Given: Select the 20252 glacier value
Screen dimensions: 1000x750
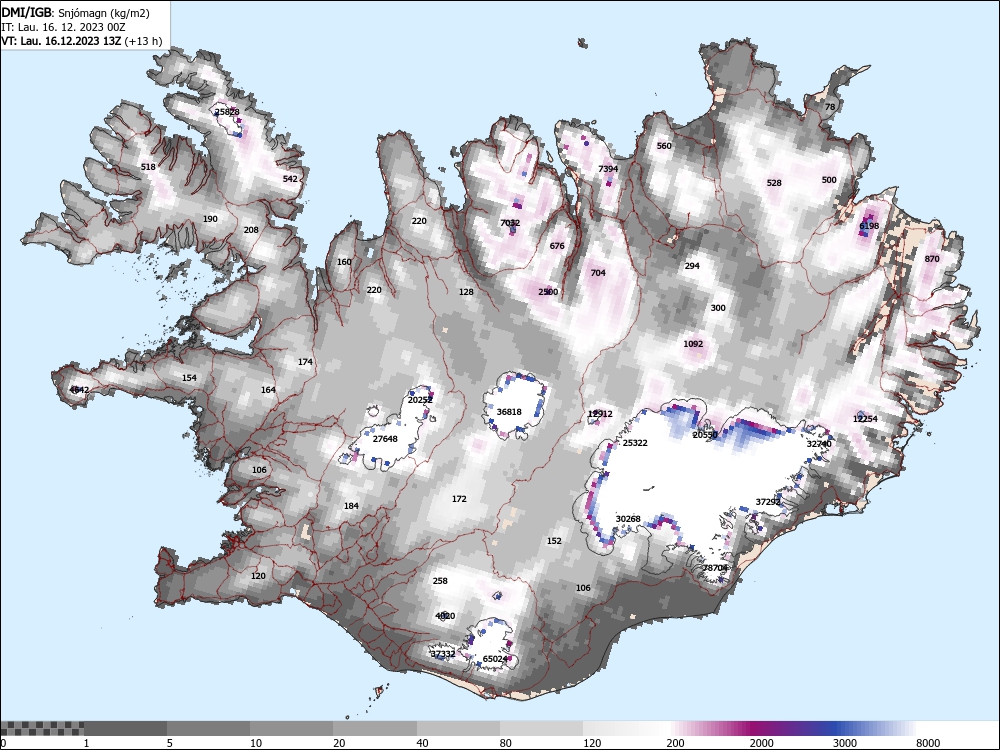Looking at the screenshot, I should (420, 400).
